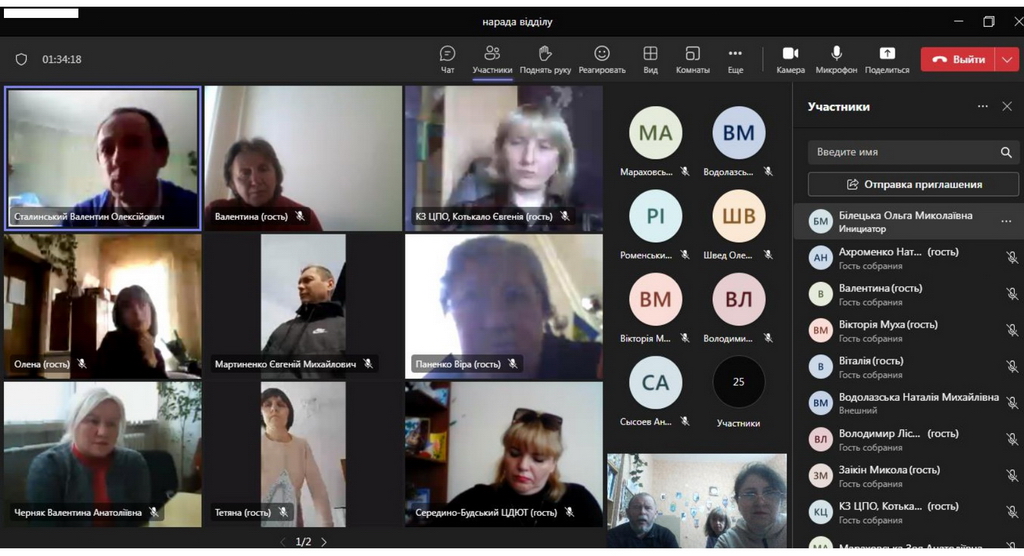Click Поднять руку raise hand icon
Image resolution: width=1024 pixels, height=556 pixels.
545,59
